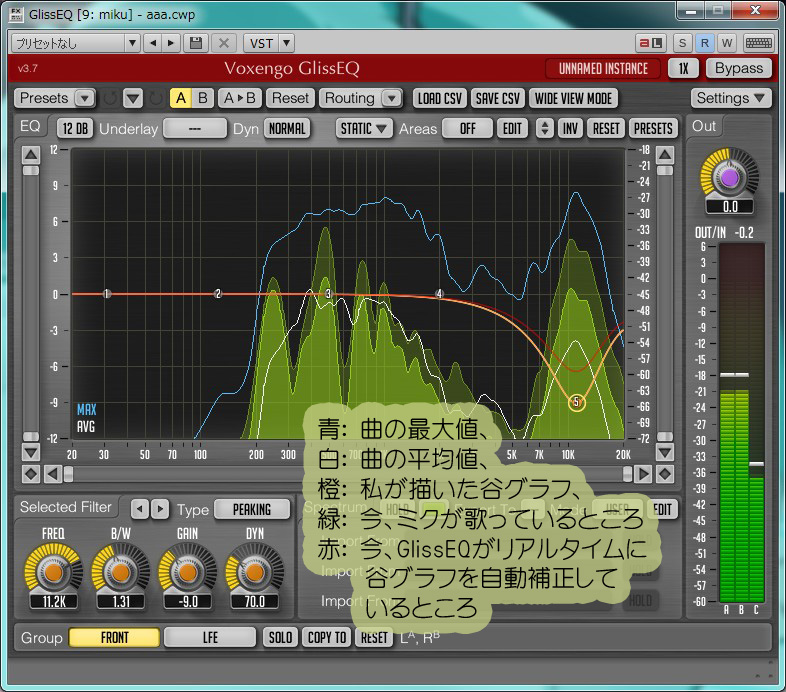
Task: Click the right spectrum range down arrow
Action: [x=665, y=453]
